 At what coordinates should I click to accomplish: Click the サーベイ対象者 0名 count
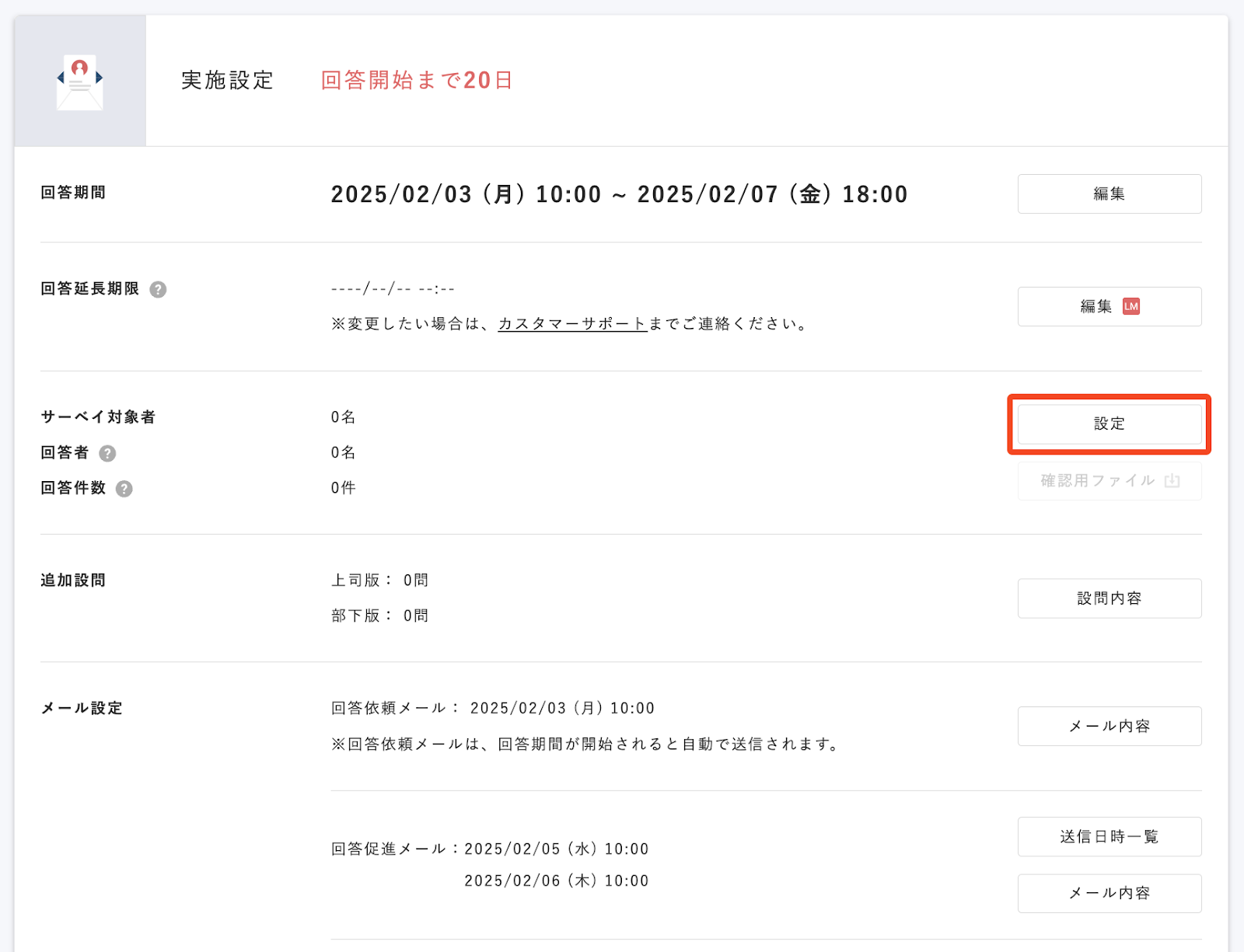pos(343,417)
